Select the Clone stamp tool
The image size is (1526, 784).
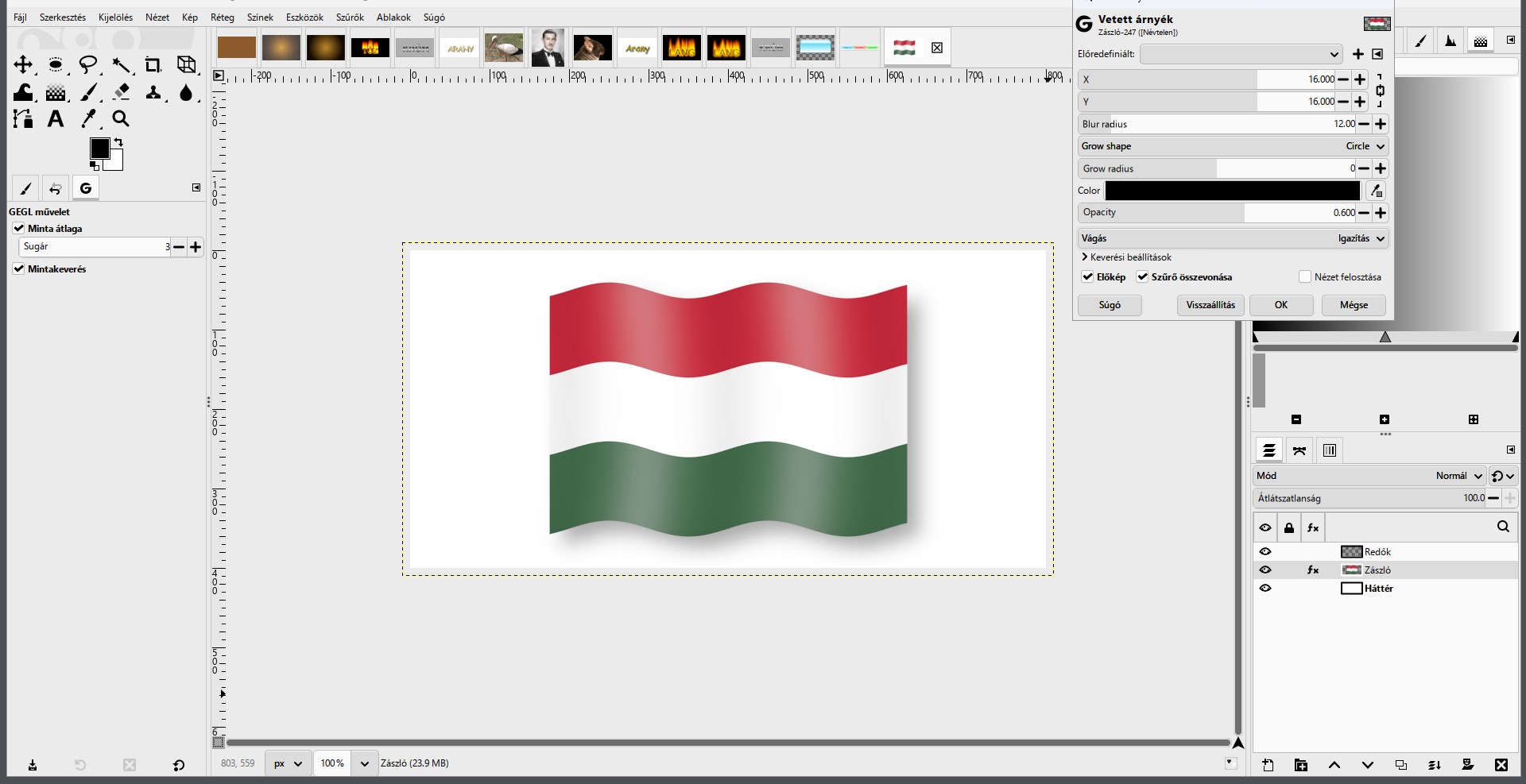153,92
